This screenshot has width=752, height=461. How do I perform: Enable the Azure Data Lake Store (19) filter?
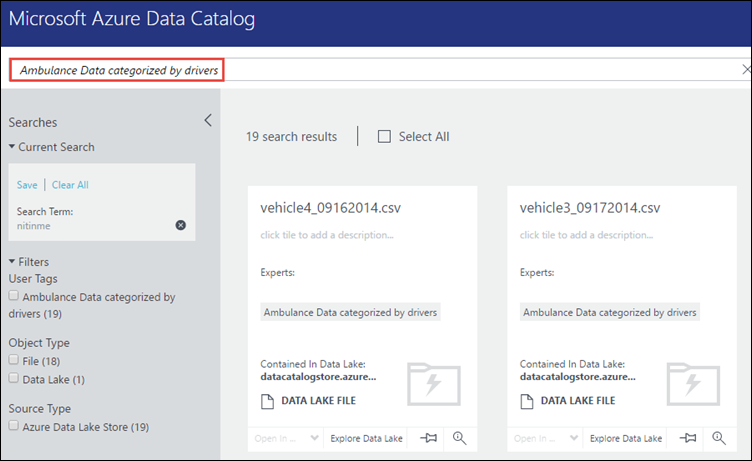(x=13, y=426)
